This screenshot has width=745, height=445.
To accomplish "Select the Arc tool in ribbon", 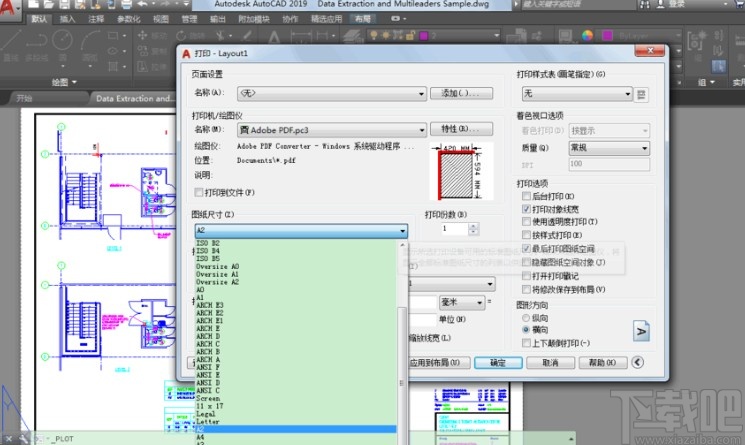I will tap(90, 42).
